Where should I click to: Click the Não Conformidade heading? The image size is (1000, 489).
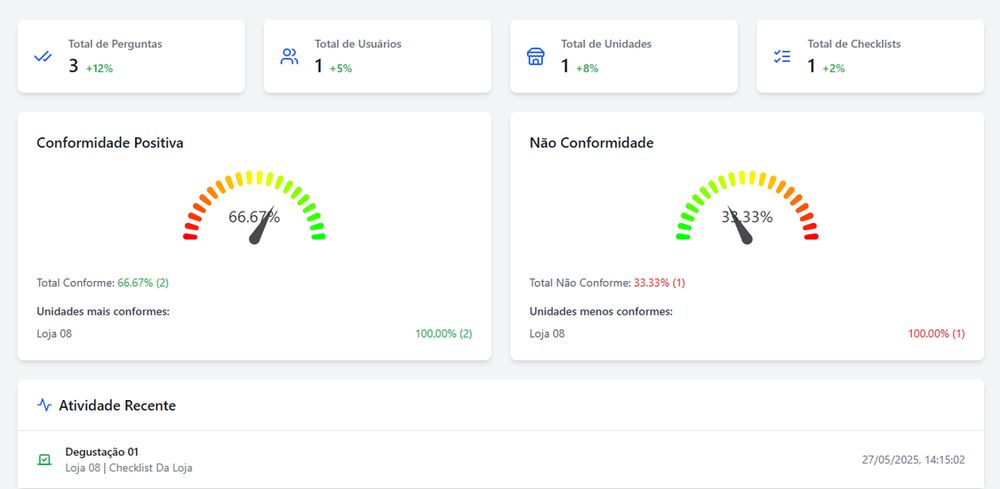click(591, 143)
